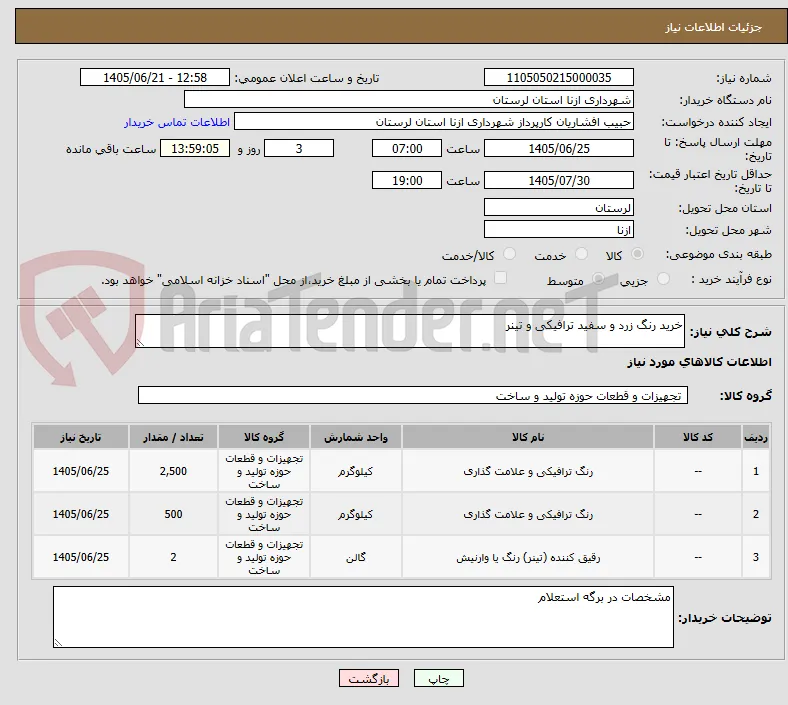Click the date 1405/06/25 in row 3
Screen dimensions: 788x705
81,557
